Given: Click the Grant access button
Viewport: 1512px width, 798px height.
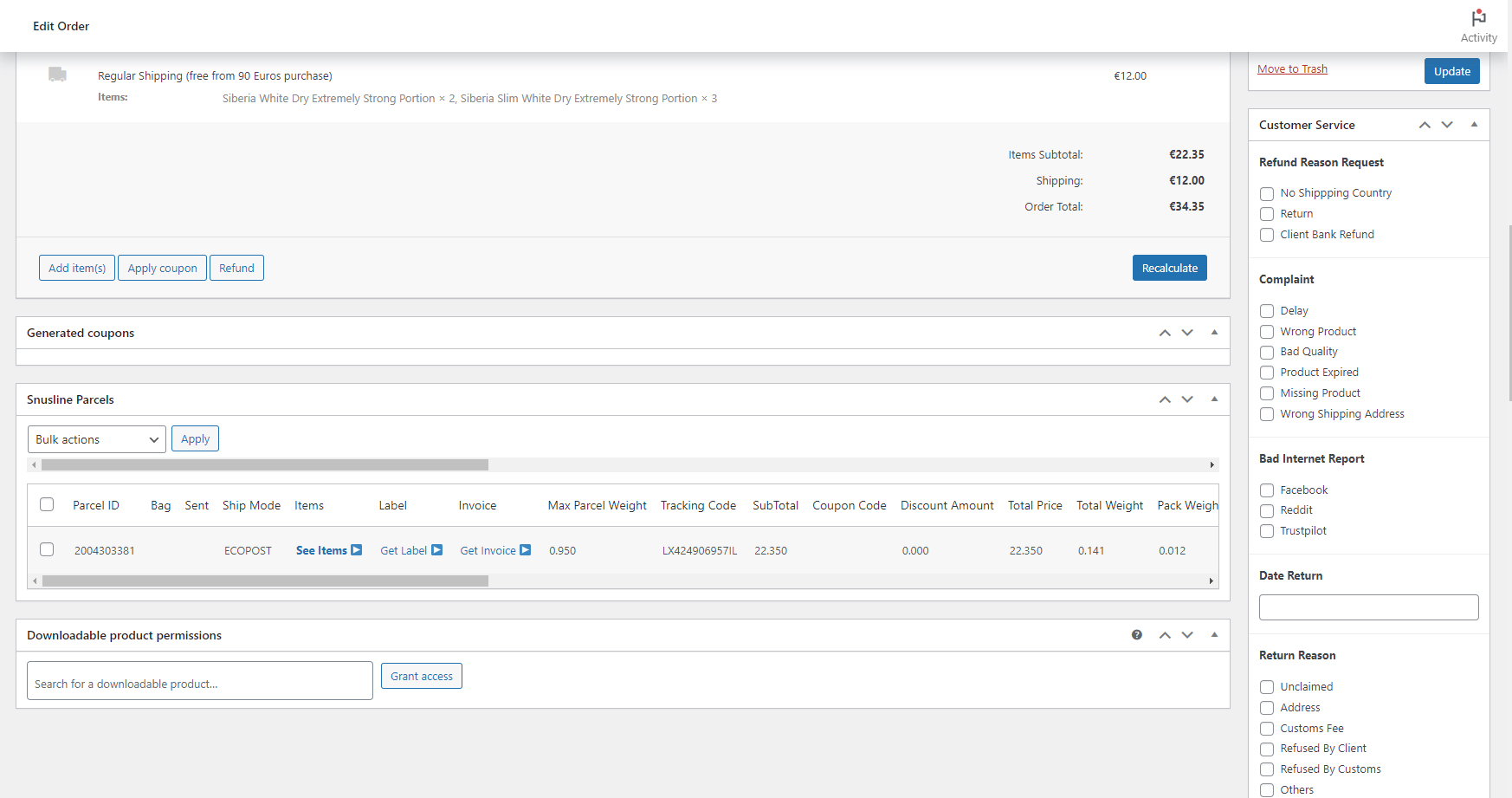Looking at the screenshot, I should pyautogui.click(x=422, y=676).
